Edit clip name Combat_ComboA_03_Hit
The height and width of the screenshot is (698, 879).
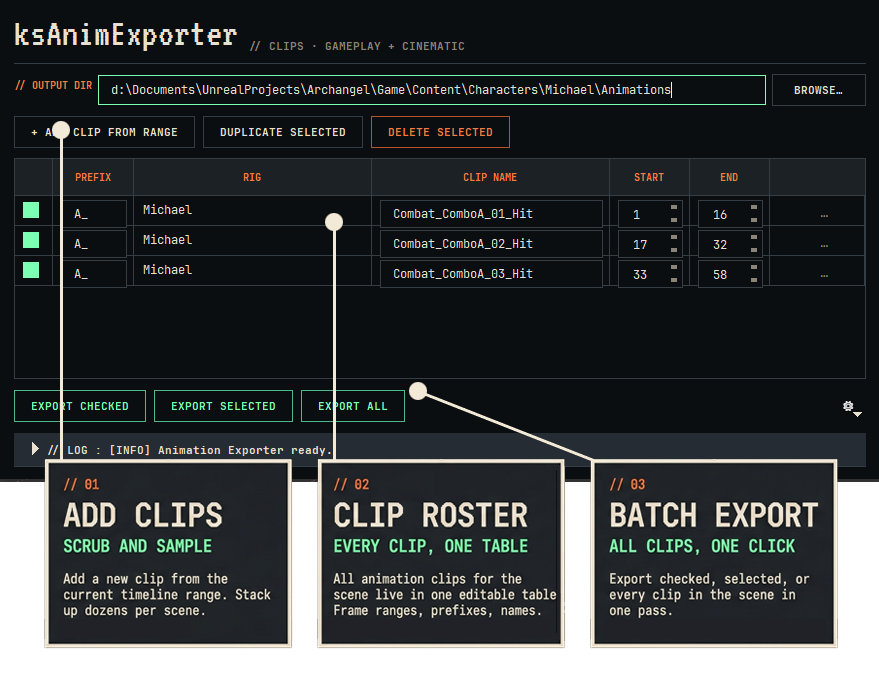point(491,274)
